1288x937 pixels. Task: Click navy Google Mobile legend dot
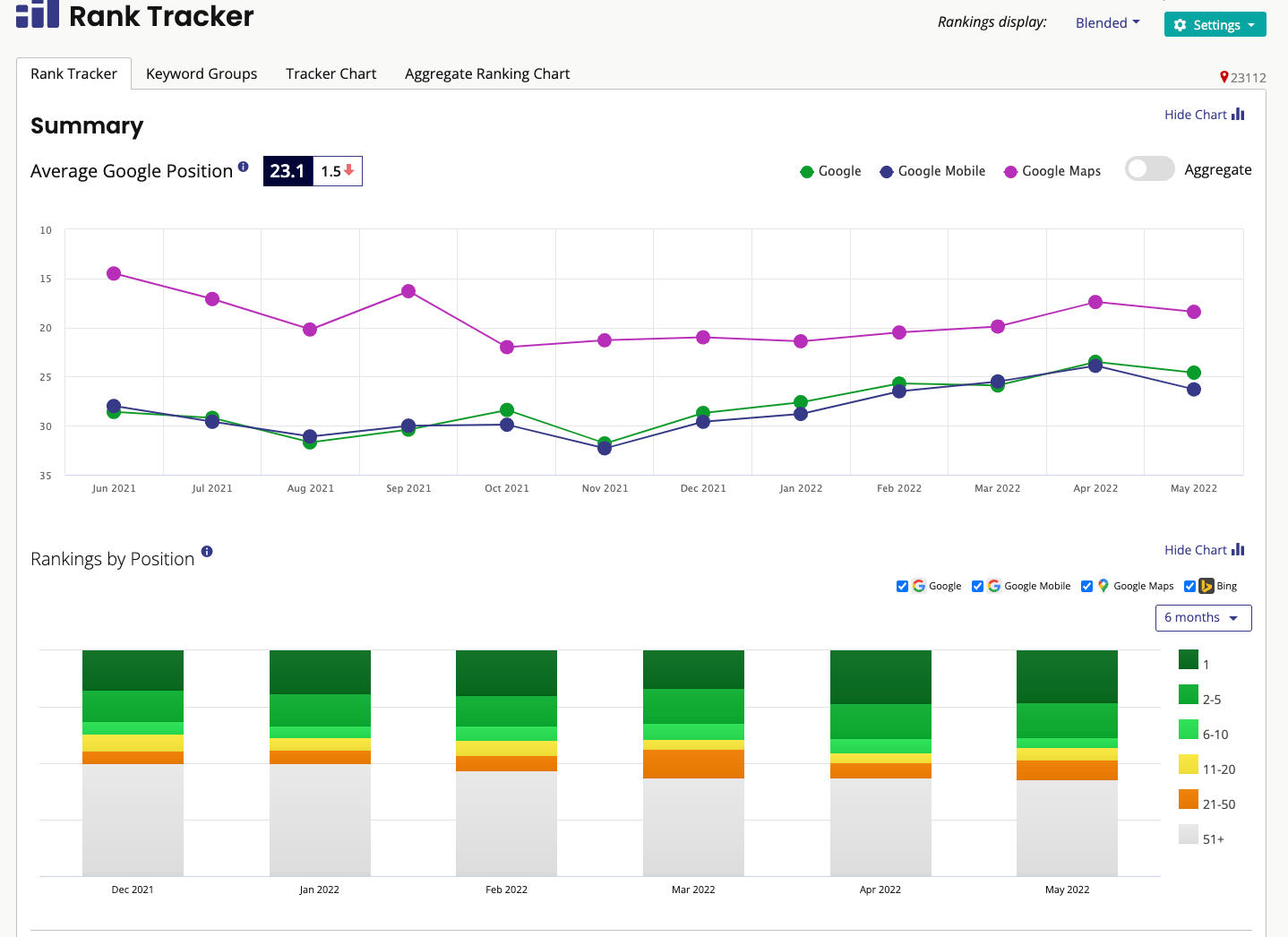point(887,172)
